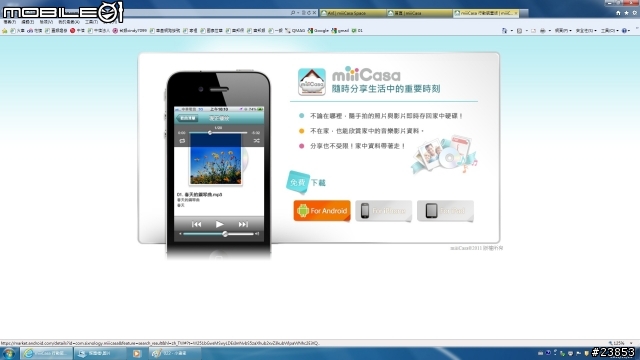Open the QMAG favorites bar link

coord(295,31)
